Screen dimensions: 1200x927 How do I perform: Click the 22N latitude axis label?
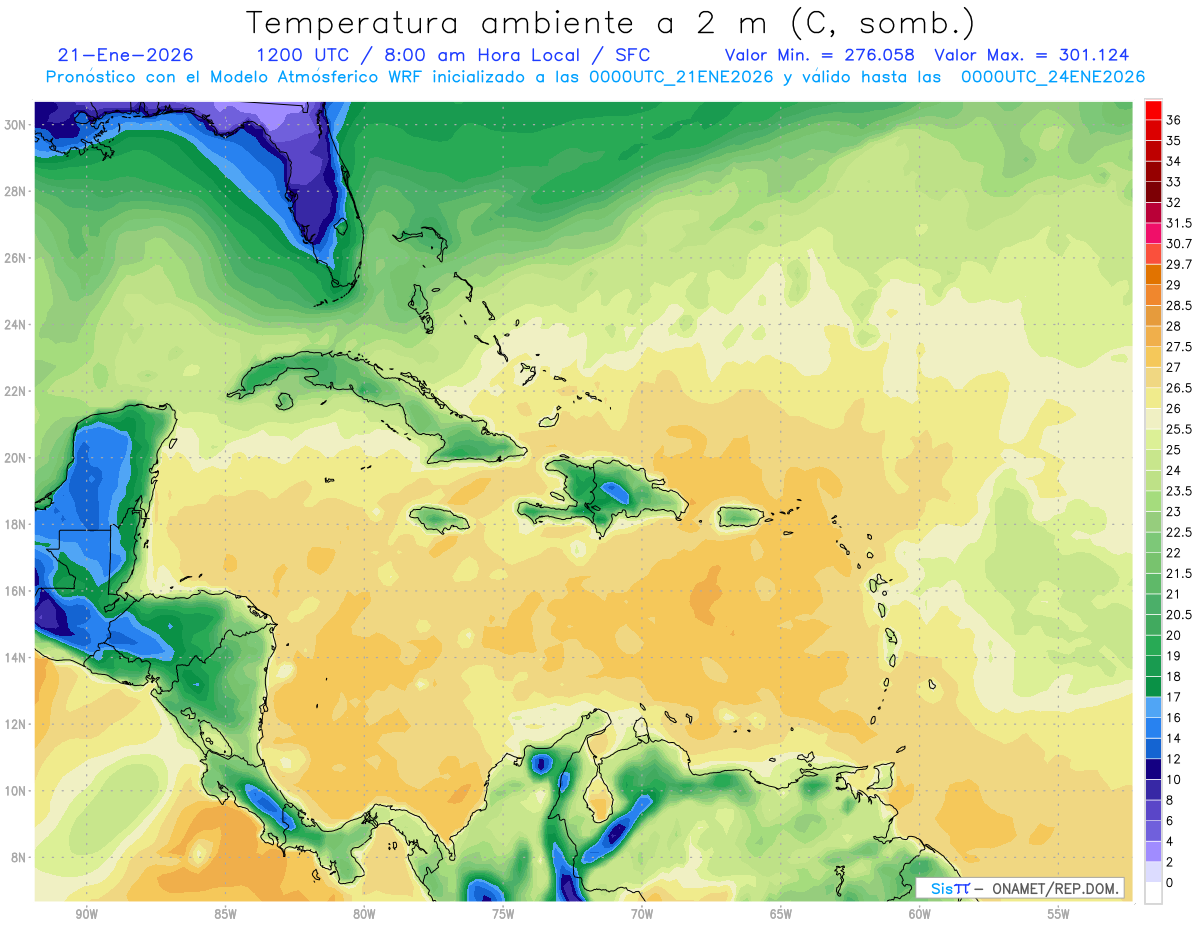(15, 391)
